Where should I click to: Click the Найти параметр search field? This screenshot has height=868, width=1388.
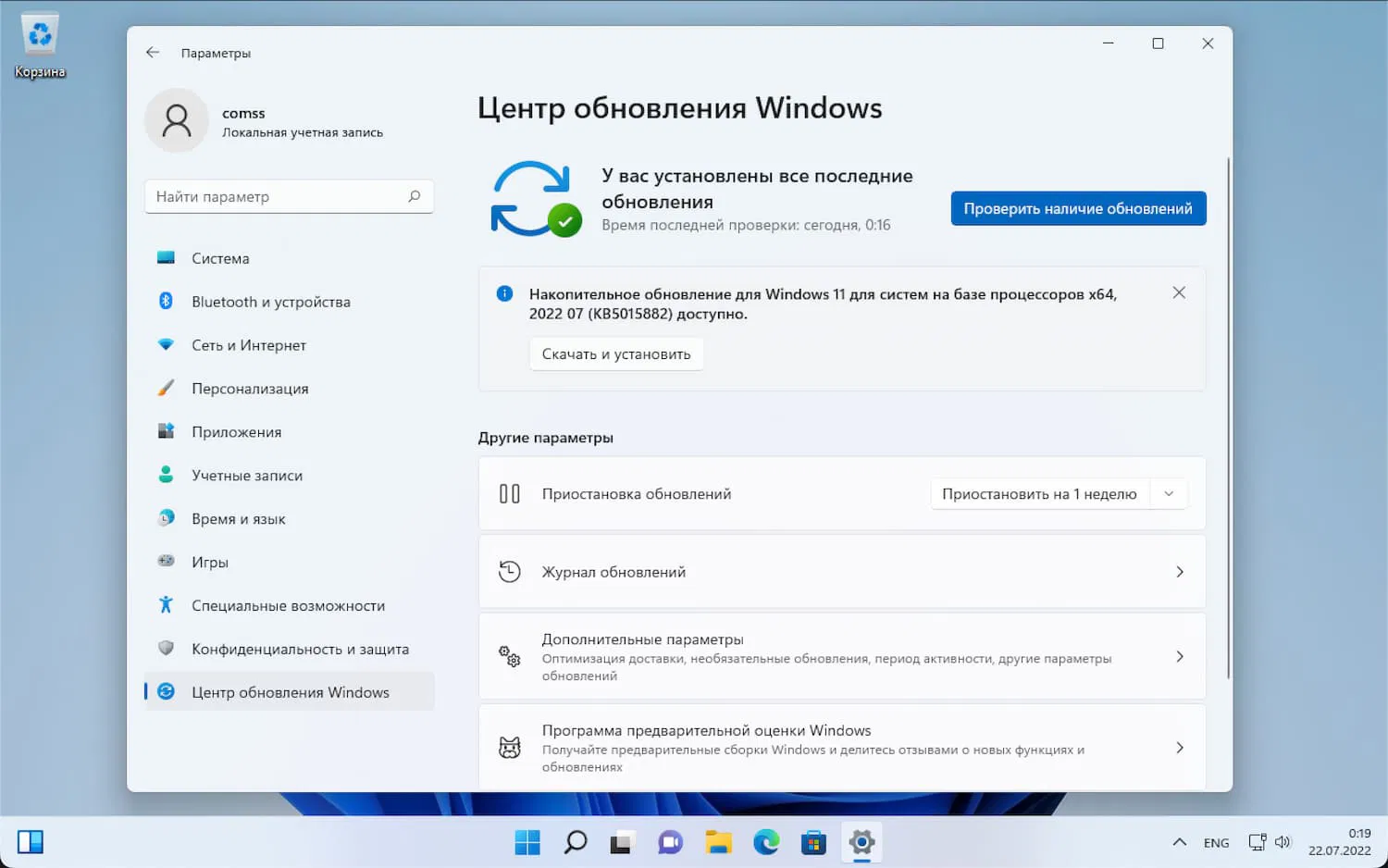289,196
